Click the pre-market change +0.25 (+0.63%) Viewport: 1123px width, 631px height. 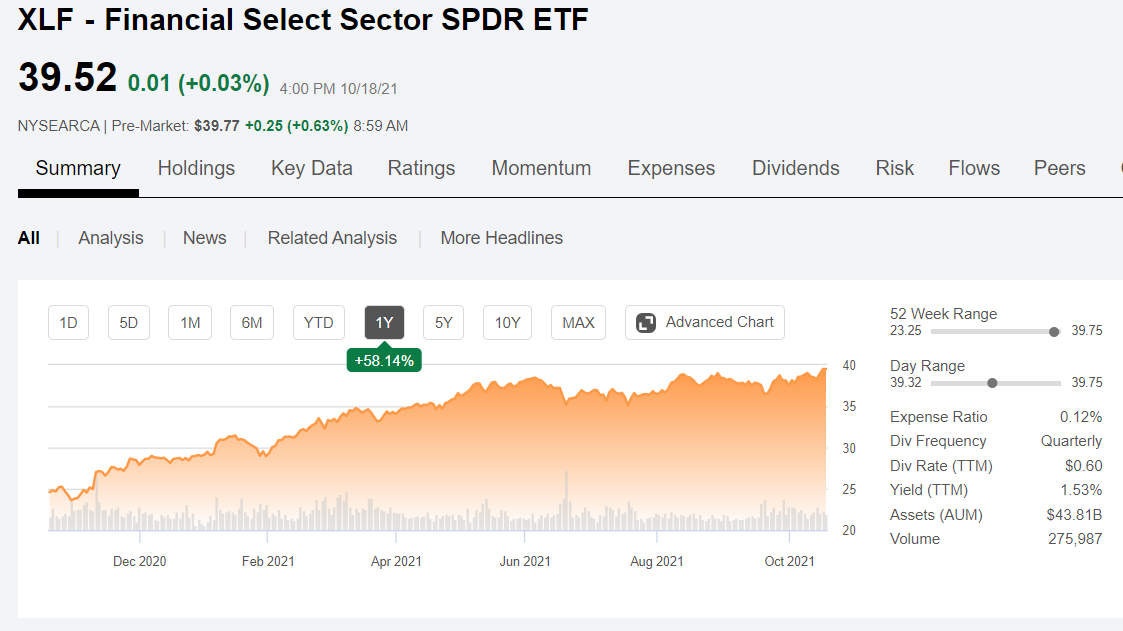(297, 126)
